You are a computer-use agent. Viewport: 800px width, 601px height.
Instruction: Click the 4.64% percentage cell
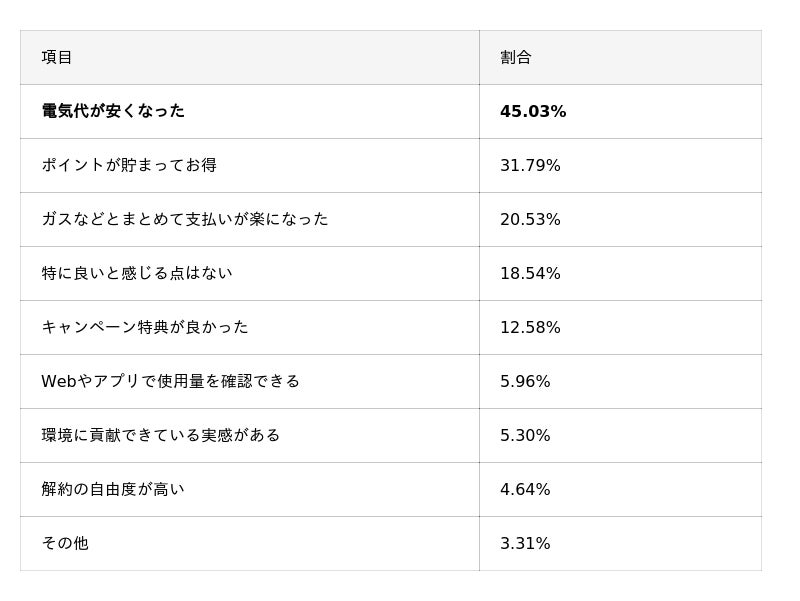[525, 490]
